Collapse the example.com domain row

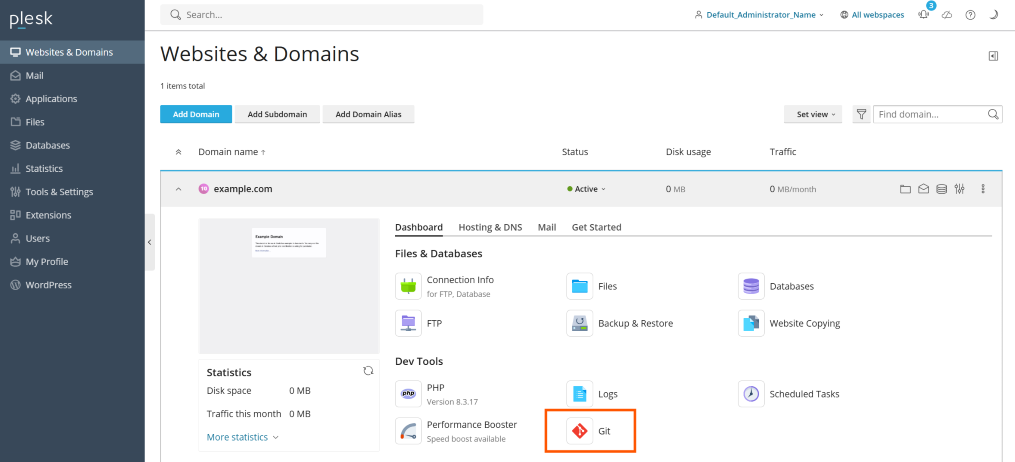178,189
